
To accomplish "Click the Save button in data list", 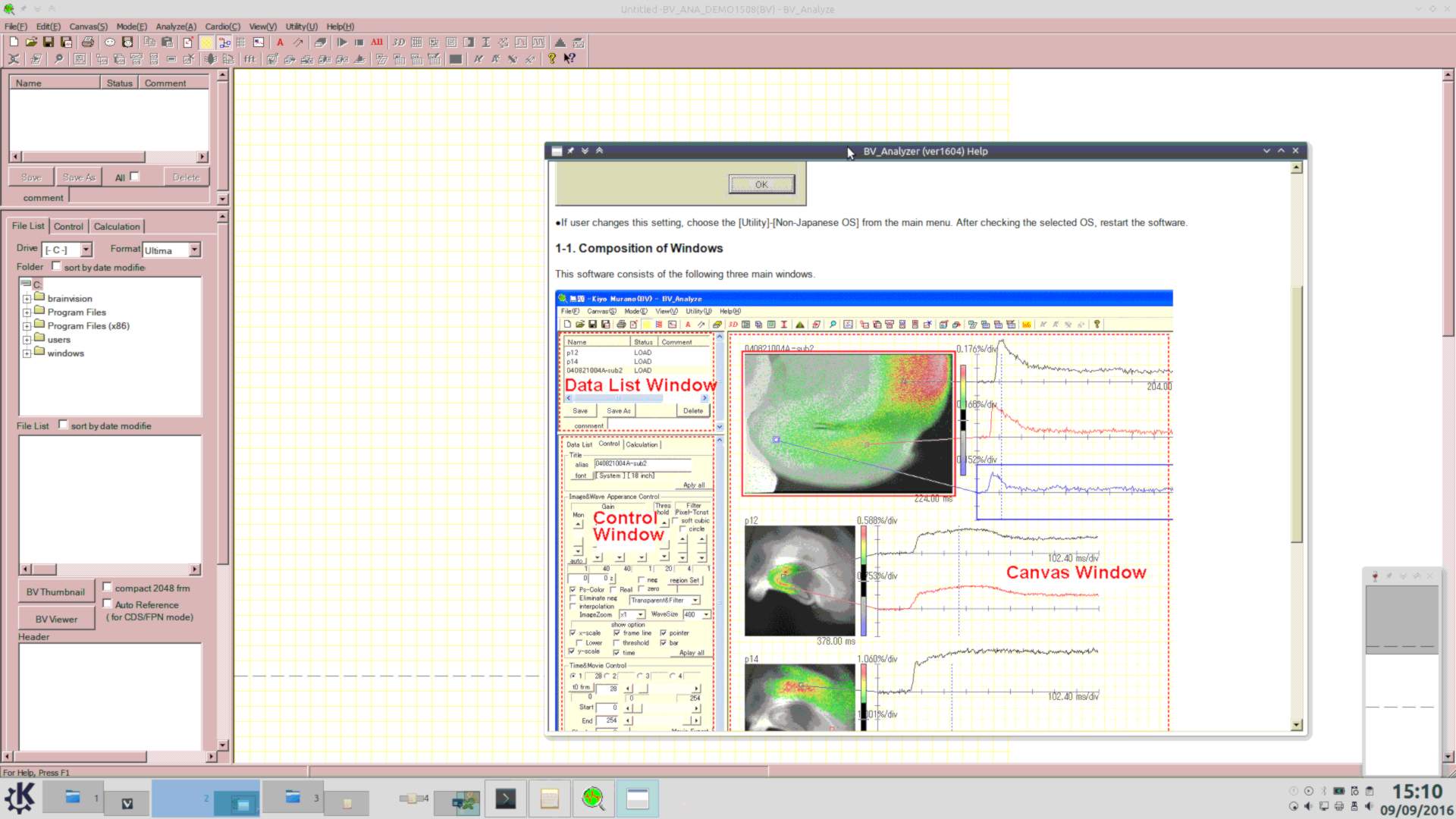I will point(31,177).
